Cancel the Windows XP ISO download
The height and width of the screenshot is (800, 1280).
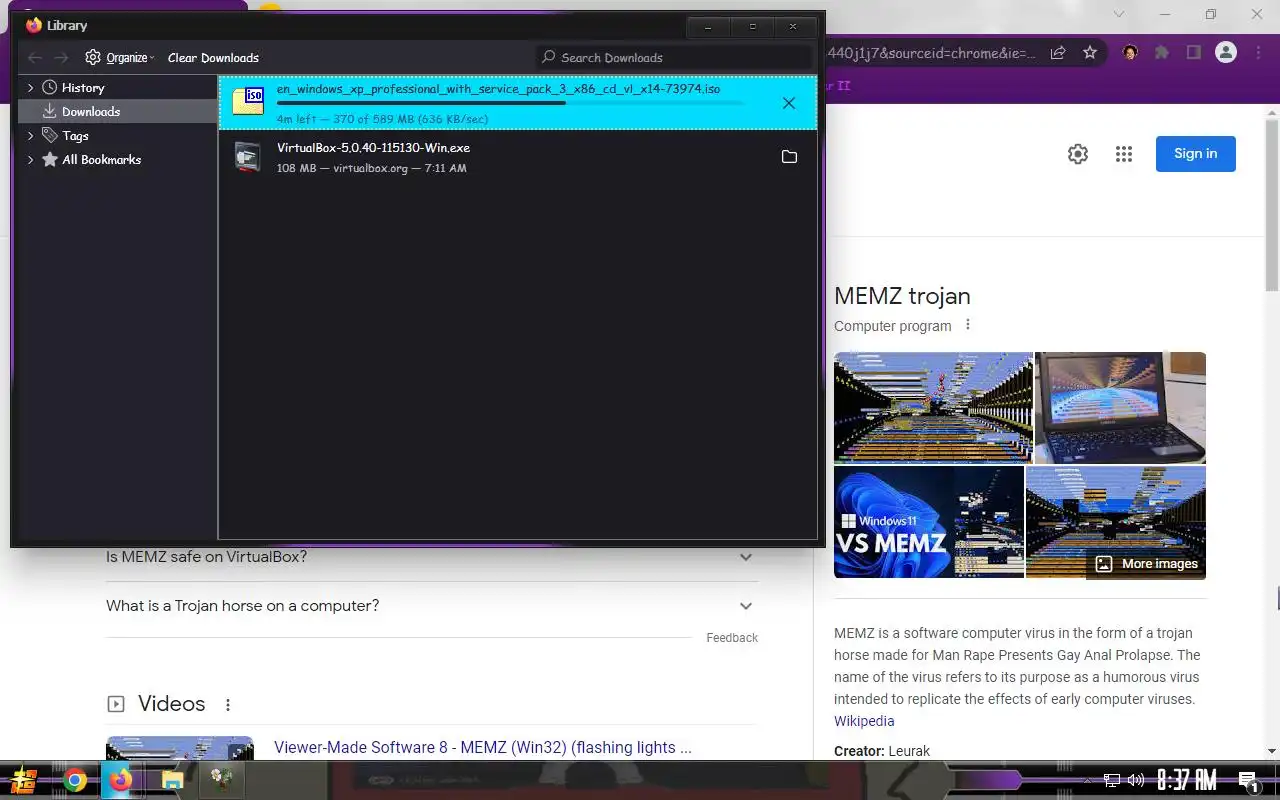[x=789, y=103]
